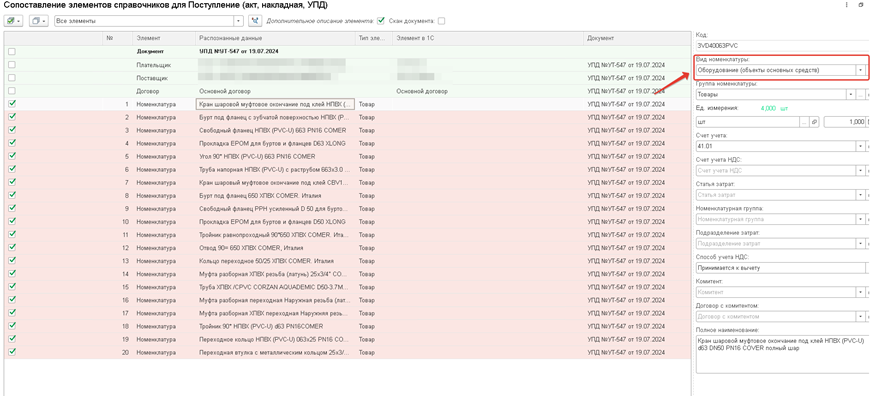This screenshot has height=396, width=870.
Task: Click the Код field 3VD40063PVC
Action: coord(781,45)
